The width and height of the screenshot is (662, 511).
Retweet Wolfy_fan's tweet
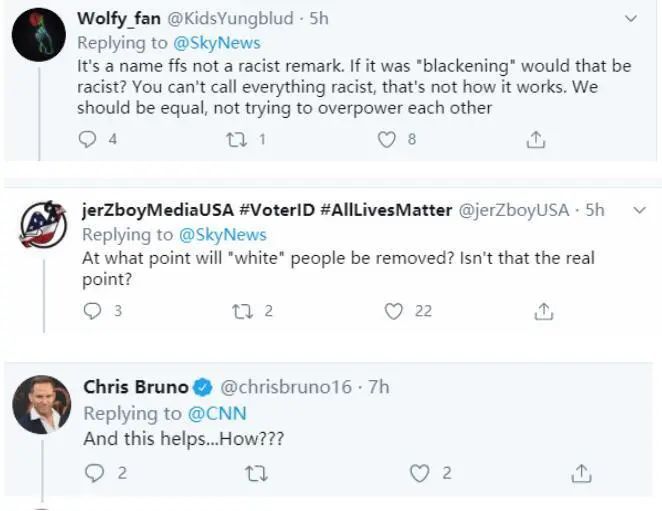[235, 139]
